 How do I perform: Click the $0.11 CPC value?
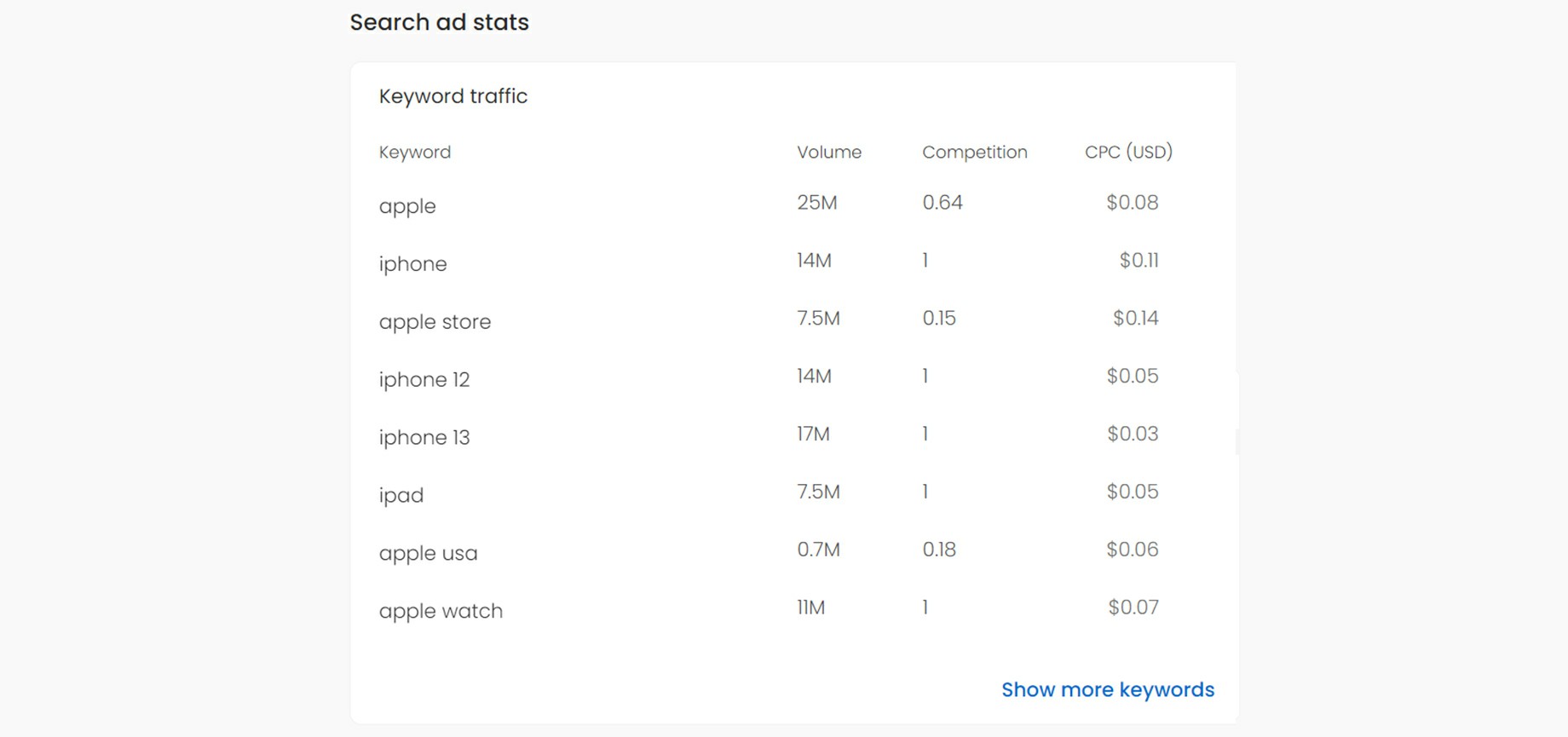tap(1139, 260)
